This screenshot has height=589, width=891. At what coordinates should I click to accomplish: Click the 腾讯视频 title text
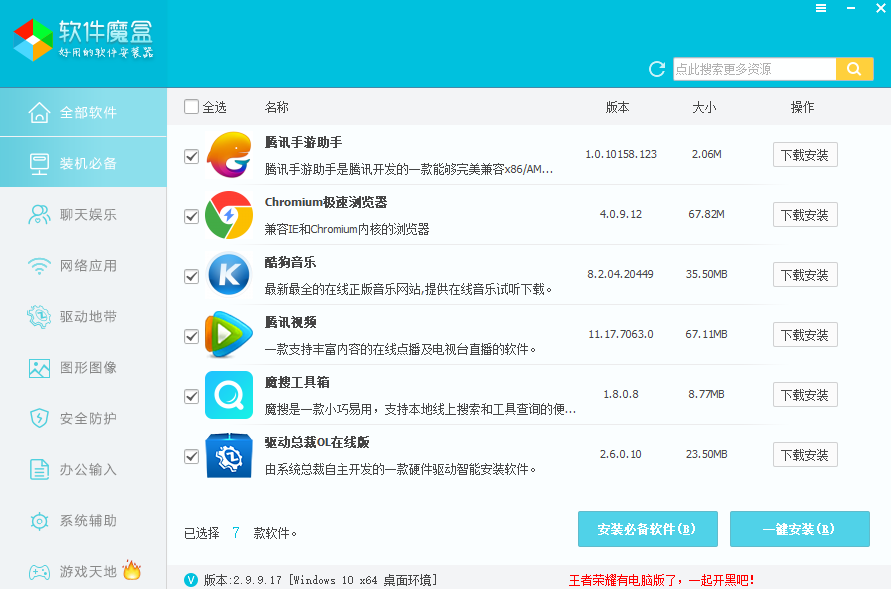(290, 322)
